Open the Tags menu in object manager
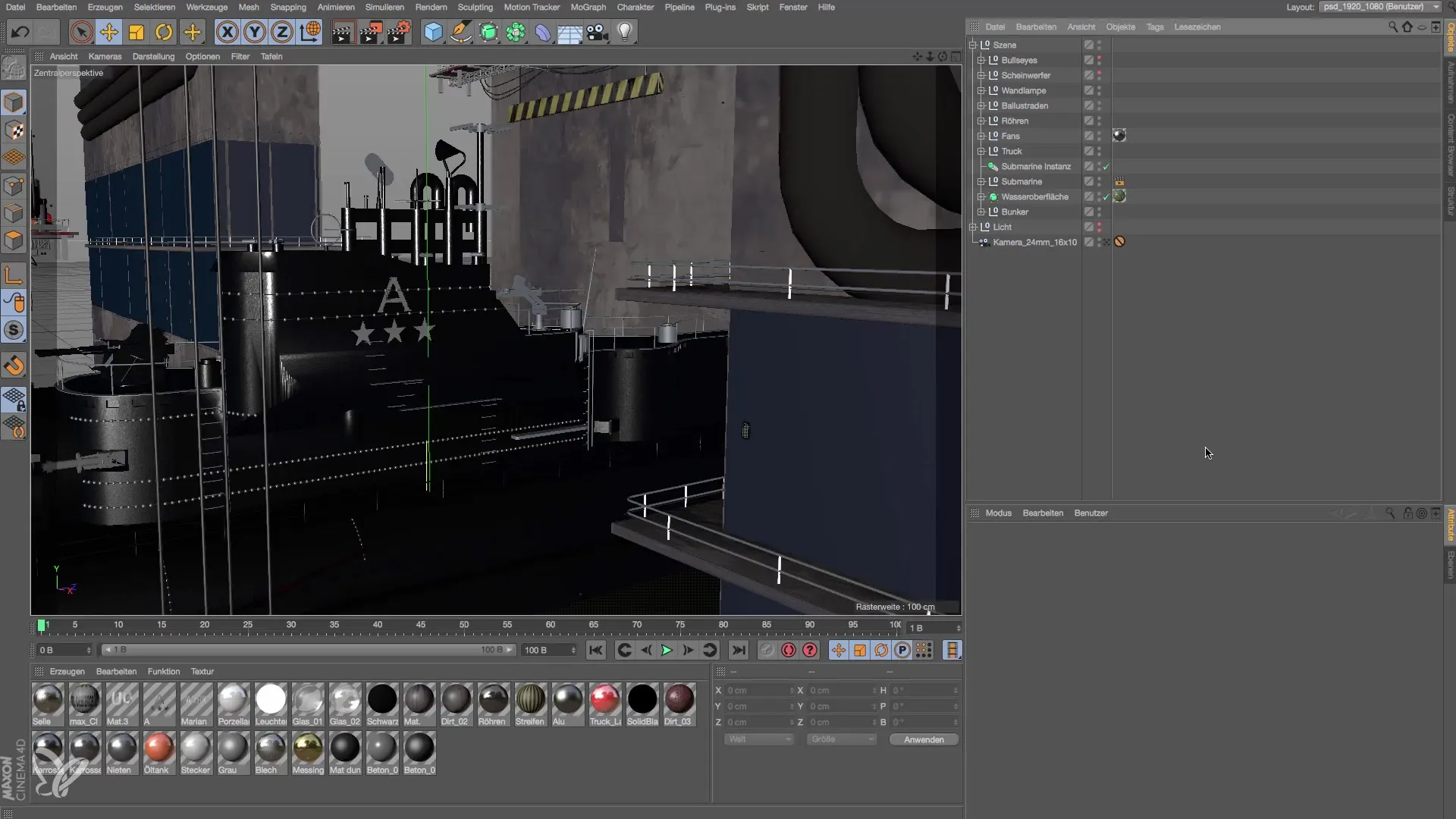 coord(1155,27)
